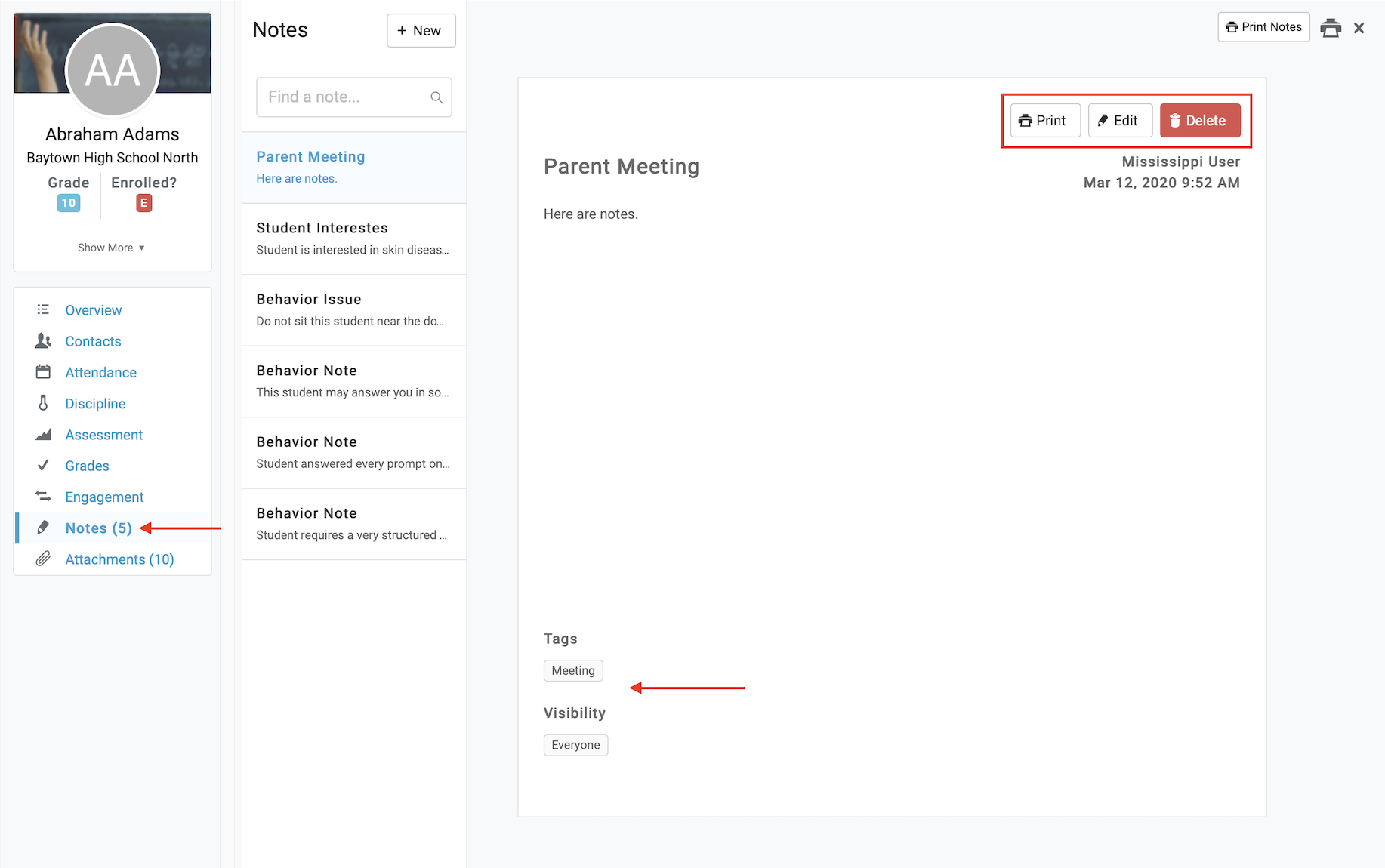Screen dimensions: 1385x868
Task: Click the Discipline thermometer icon
Action: coord(43,403)
